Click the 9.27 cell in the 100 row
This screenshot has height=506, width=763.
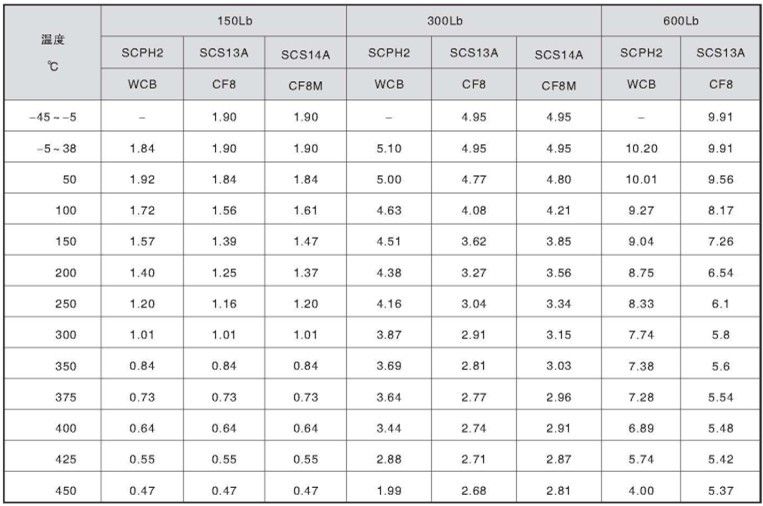pyautogui.click(x=640, y=210)
